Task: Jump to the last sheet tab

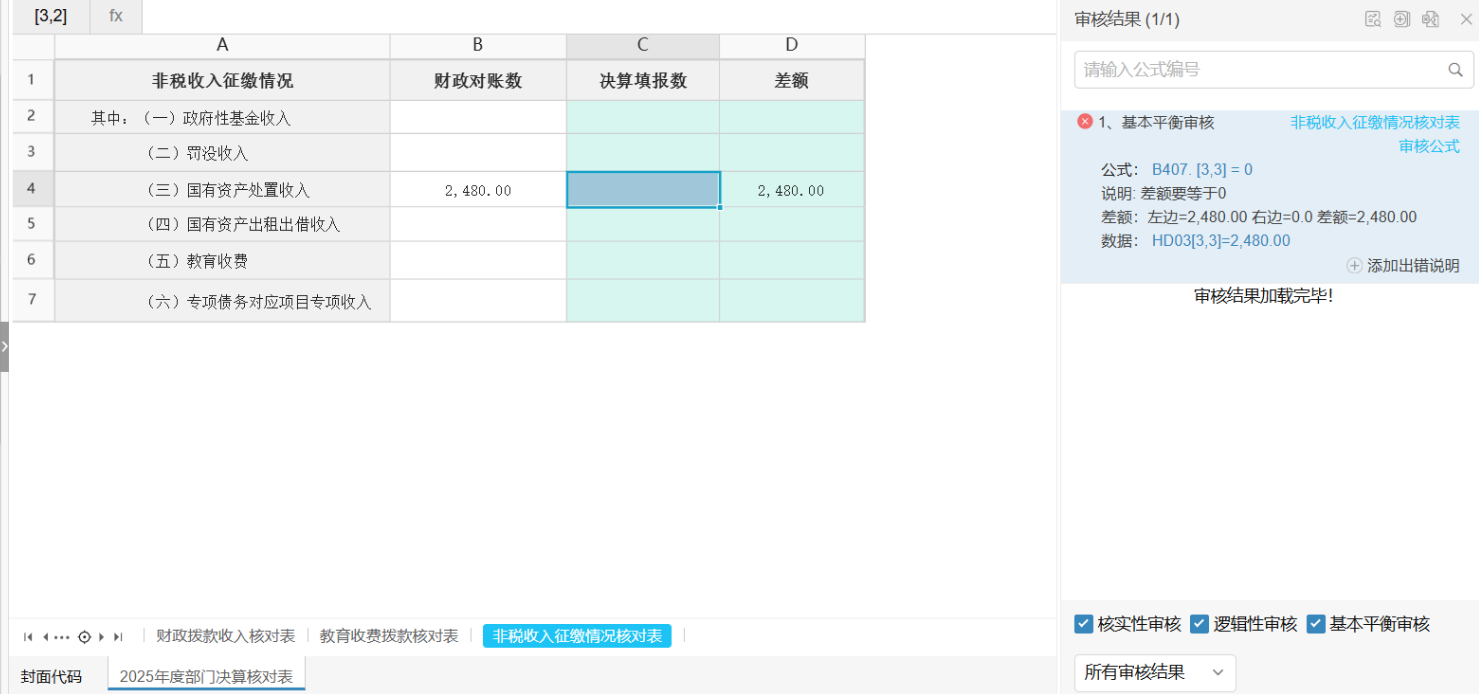Action: click(118, 637)
